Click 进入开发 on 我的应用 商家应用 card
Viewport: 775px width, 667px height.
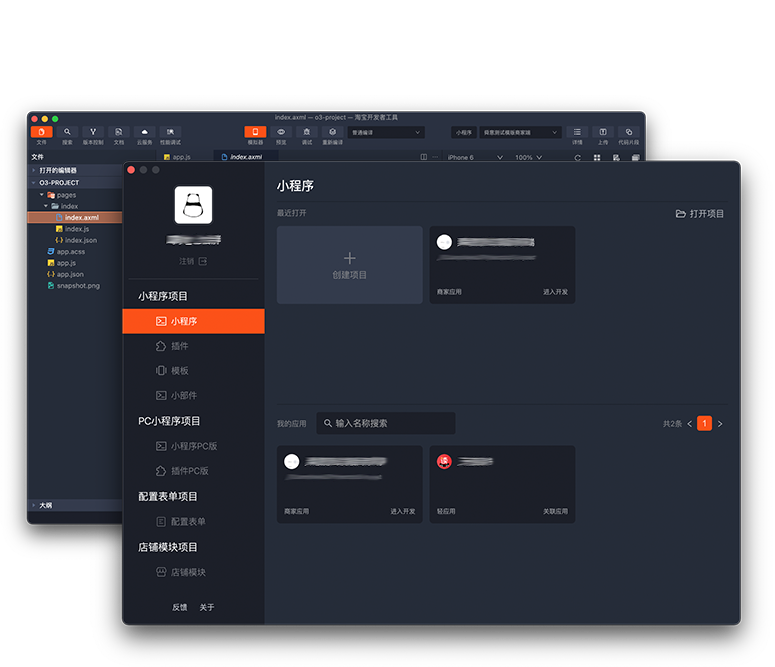click(x=403, y=511)
